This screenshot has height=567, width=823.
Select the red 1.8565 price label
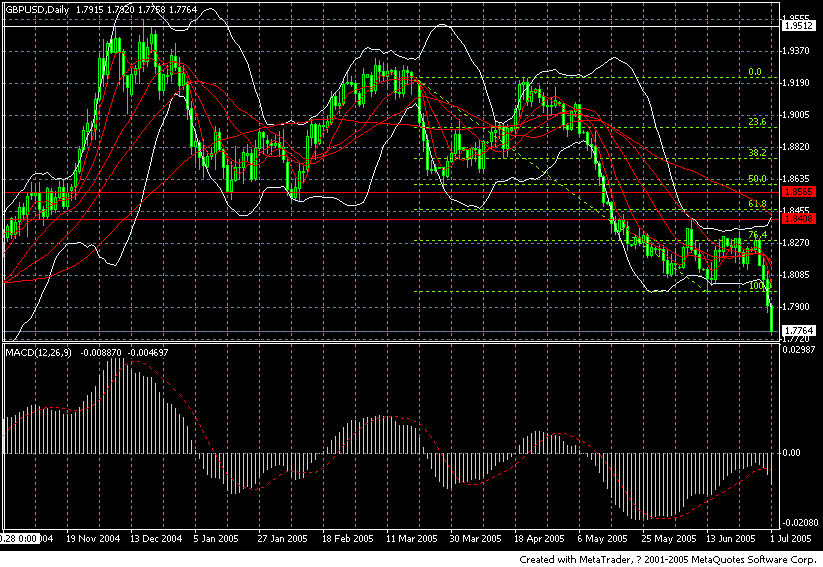click(798, 192)
